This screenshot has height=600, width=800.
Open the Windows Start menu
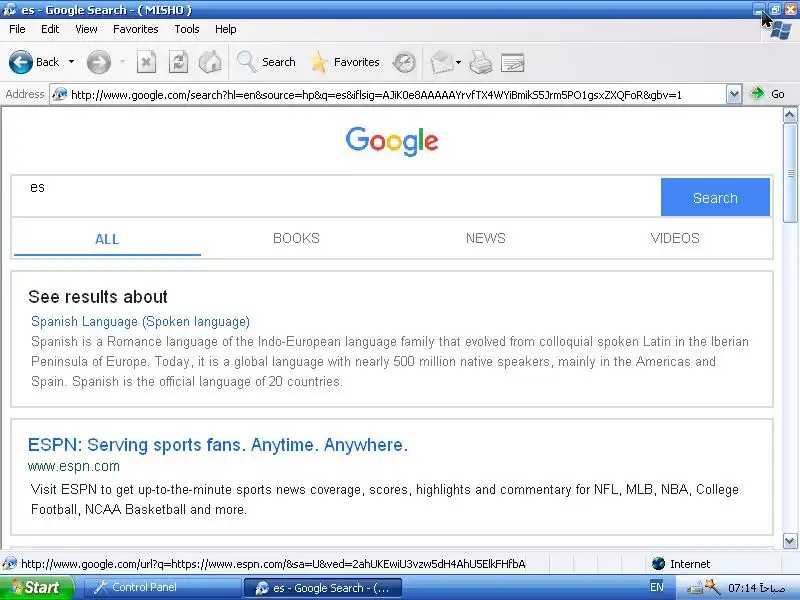click(x=37, y=587)
